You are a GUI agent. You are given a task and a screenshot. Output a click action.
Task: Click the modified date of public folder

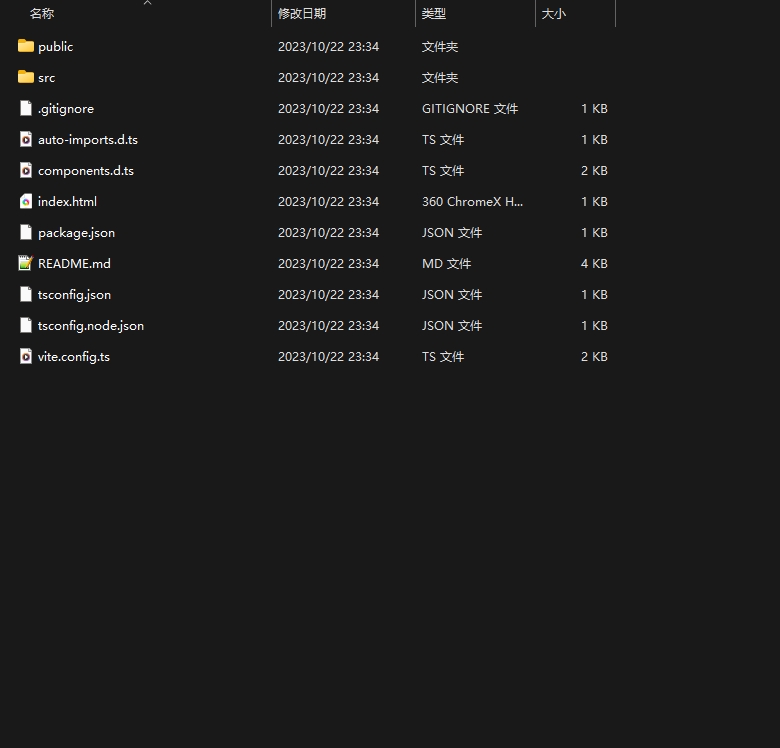click(x=328, y=47)
